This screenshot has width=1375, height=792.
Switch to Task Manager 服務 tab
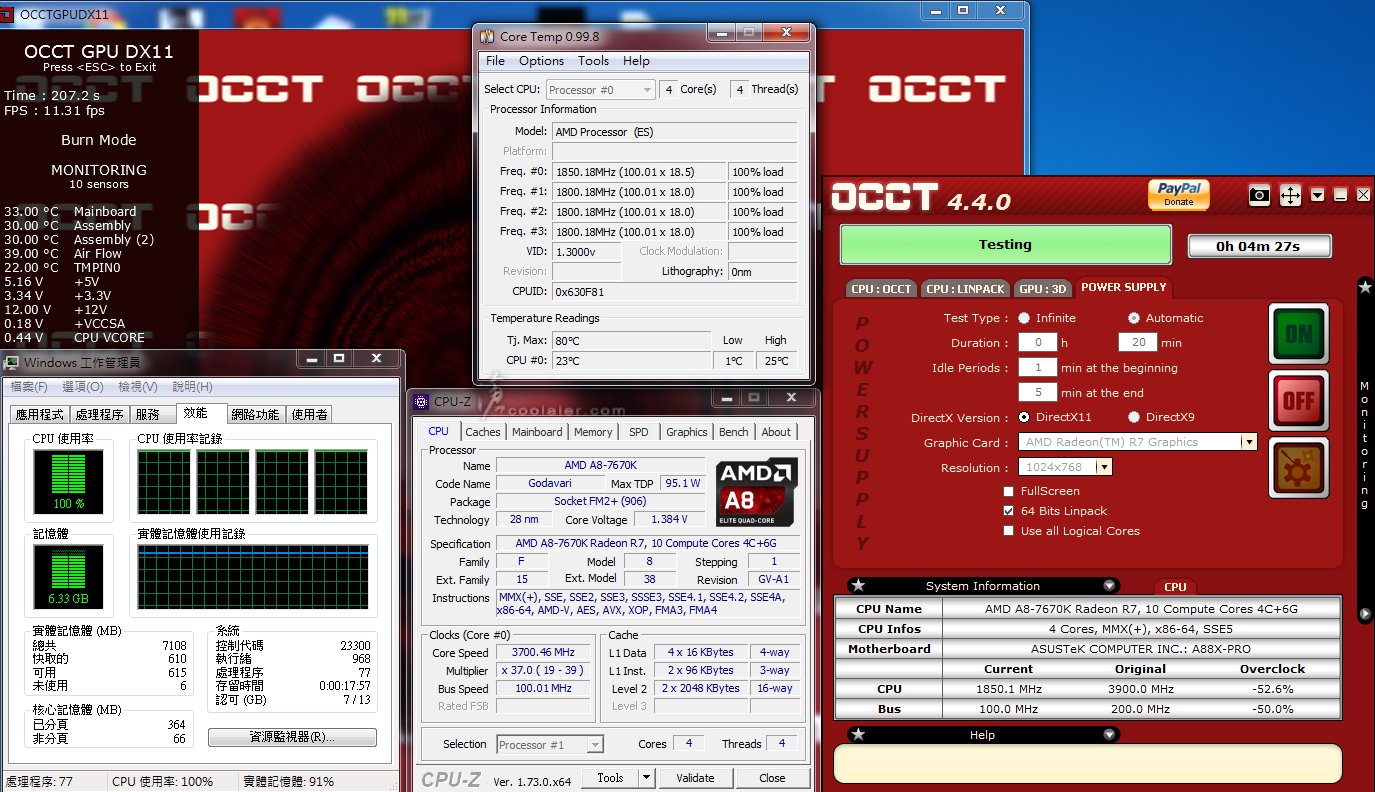[148, 414]
